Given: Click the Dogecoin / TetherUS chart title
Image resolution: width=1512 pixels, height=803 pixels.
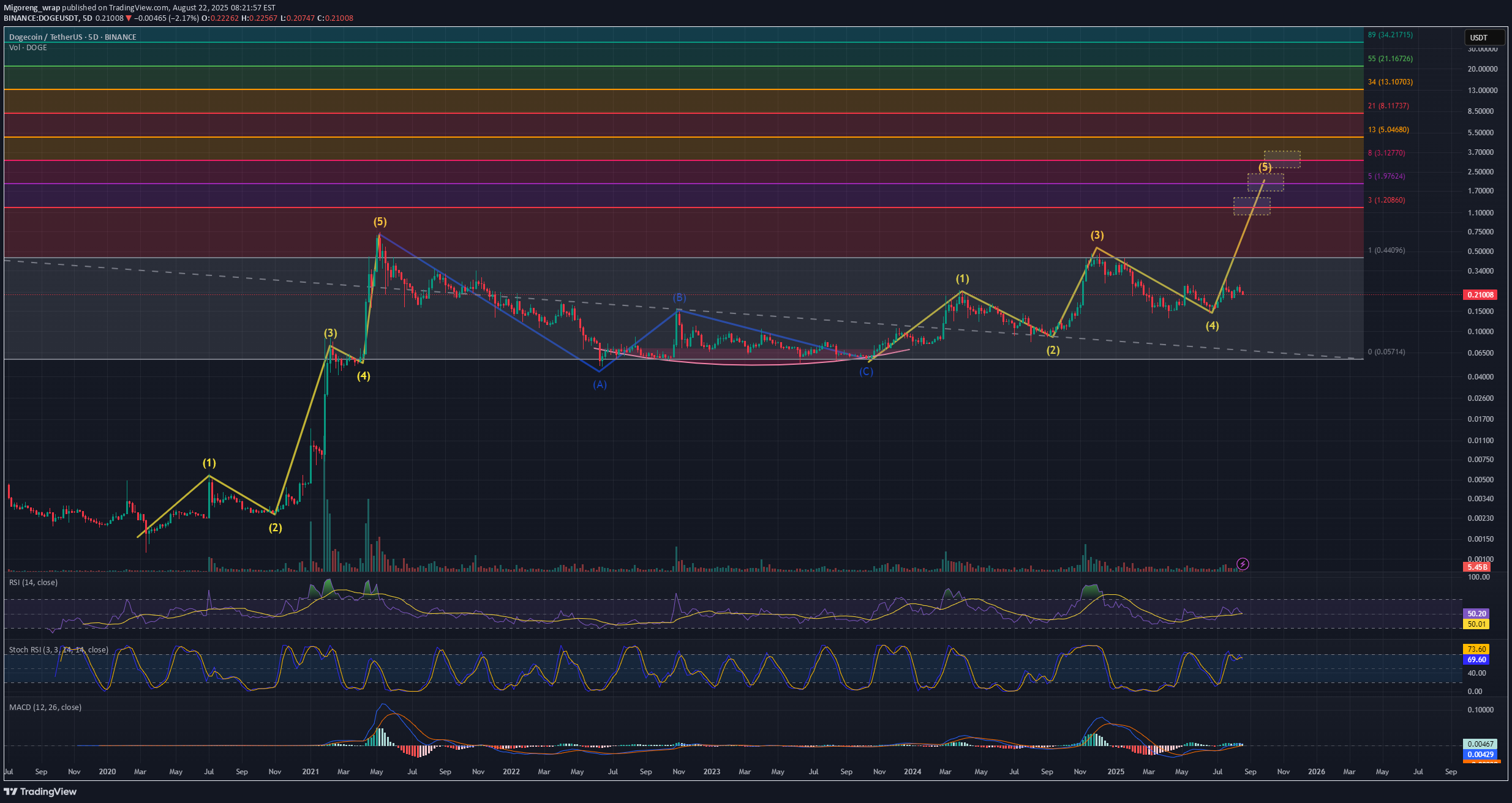Looking at the screenshot, I should pos(72,37).
